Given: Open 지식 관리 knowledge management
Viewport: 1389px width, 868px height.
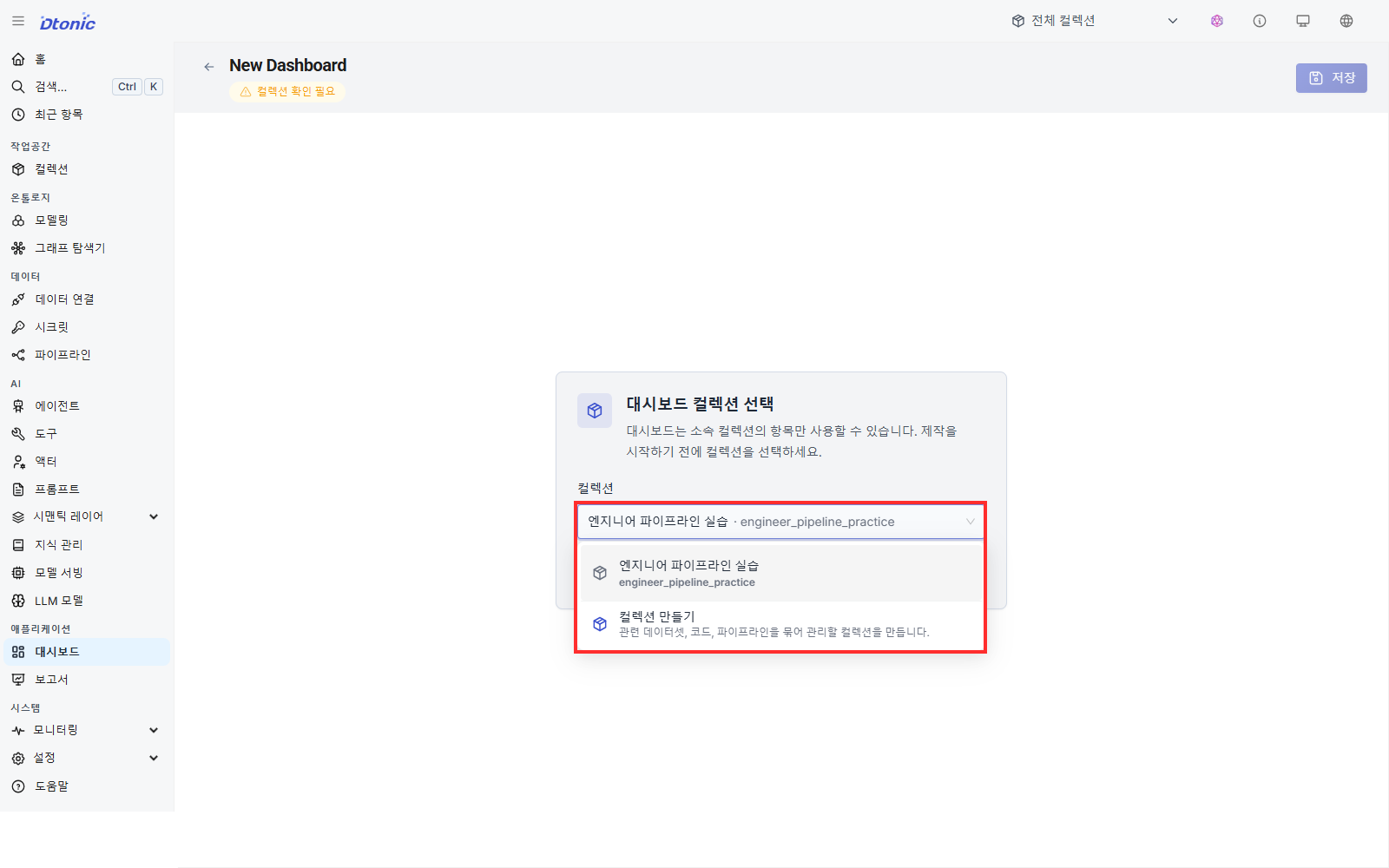Looking at the screenshot, I should 87,545.
